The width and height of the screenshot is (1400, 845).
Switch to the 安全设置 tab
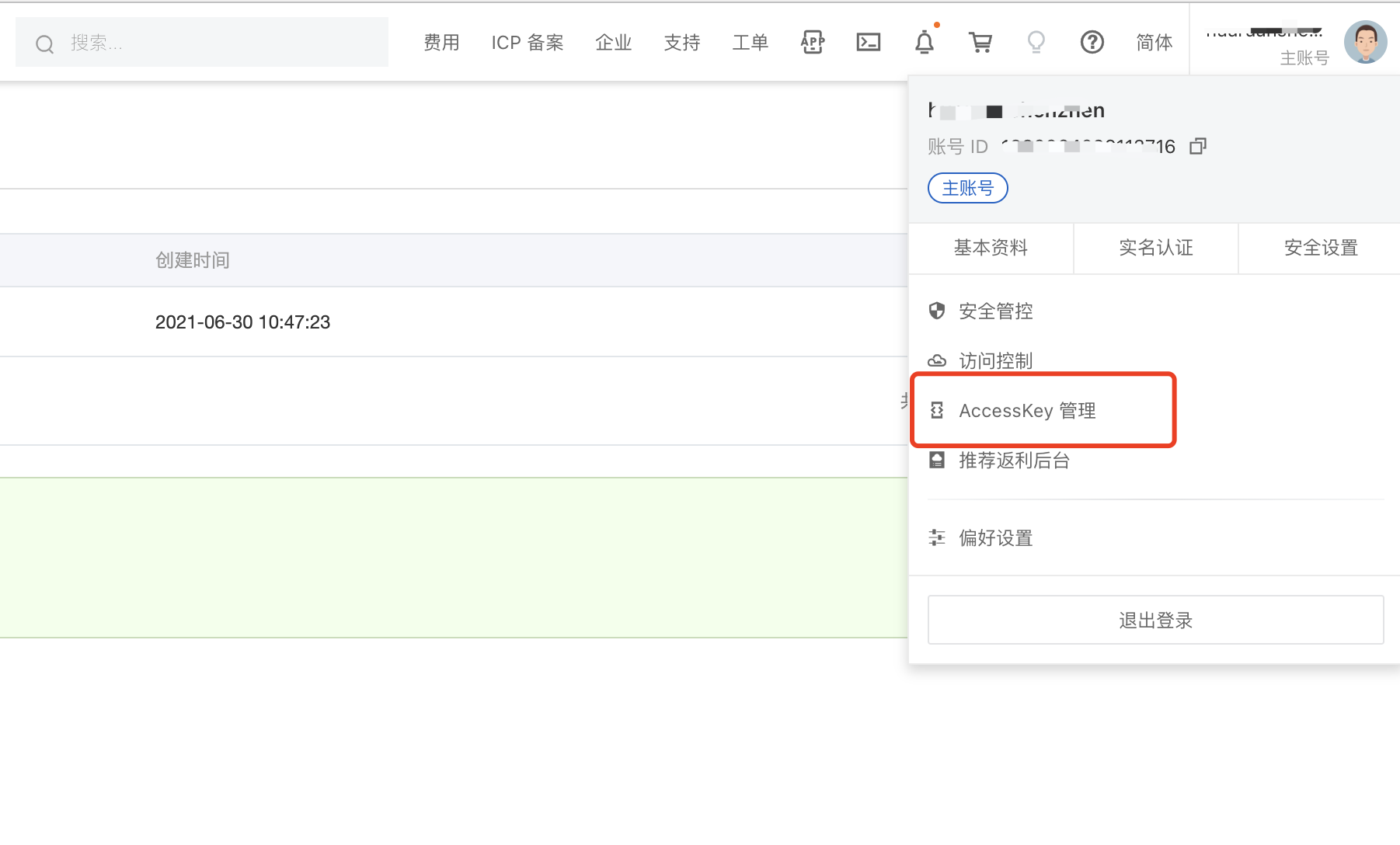pyautogui.click(x=1320, y=248)
